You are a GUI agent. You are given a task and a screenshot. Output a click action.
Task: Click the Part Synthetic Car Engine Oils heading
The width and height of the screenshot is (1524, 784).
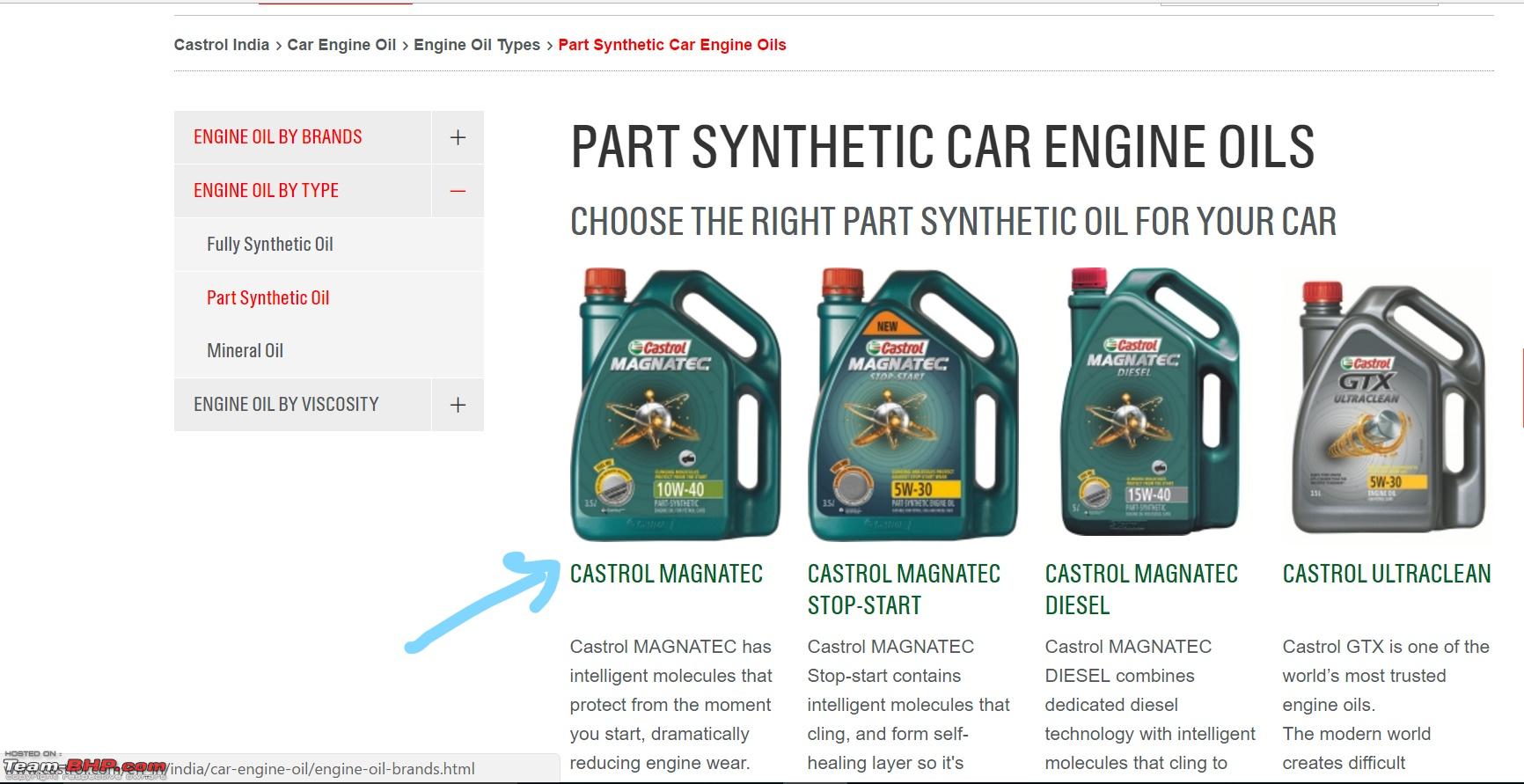point(942,147)
